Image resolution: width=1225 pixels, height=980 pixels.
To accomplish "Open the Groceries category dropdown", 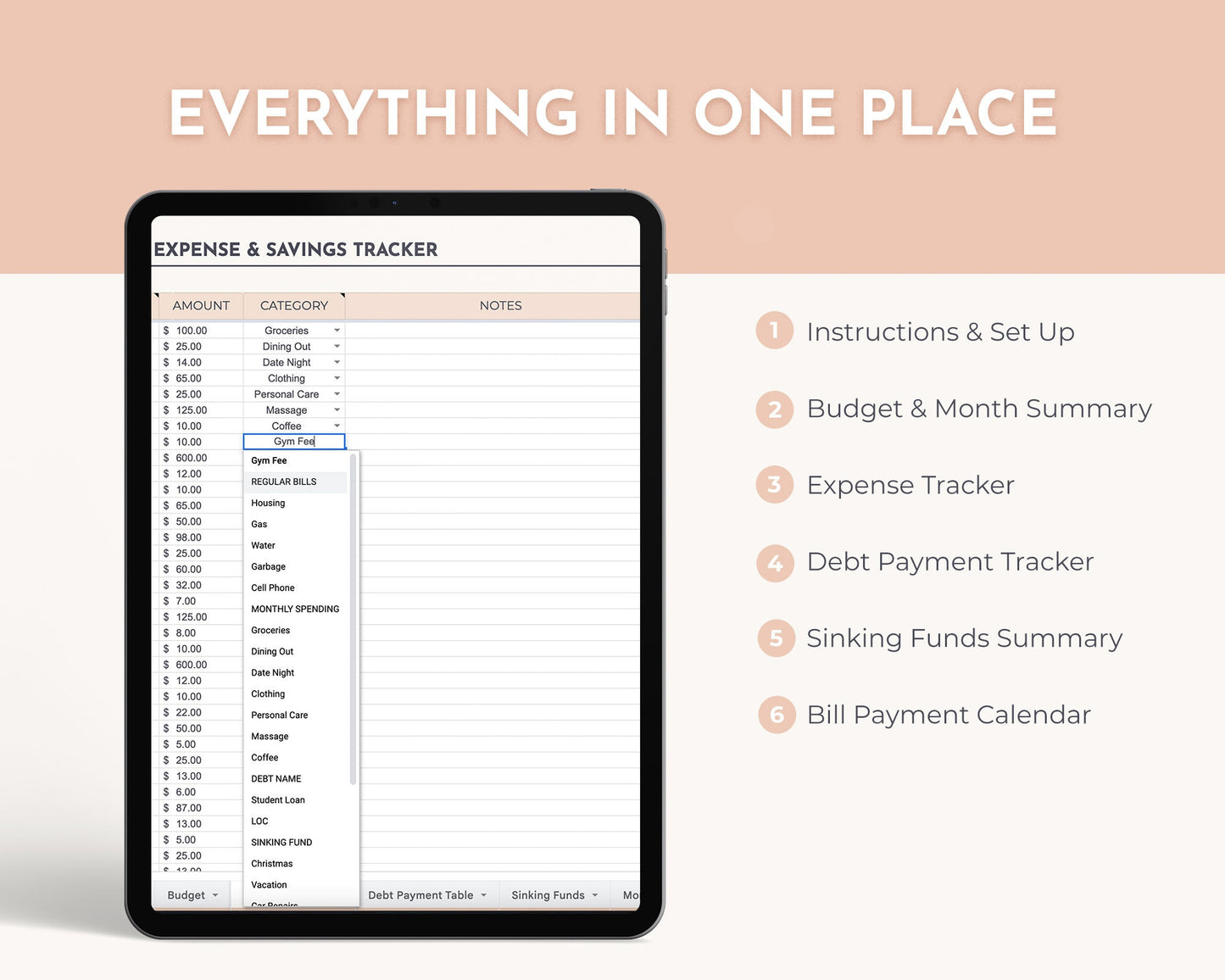I will [337, 330].
